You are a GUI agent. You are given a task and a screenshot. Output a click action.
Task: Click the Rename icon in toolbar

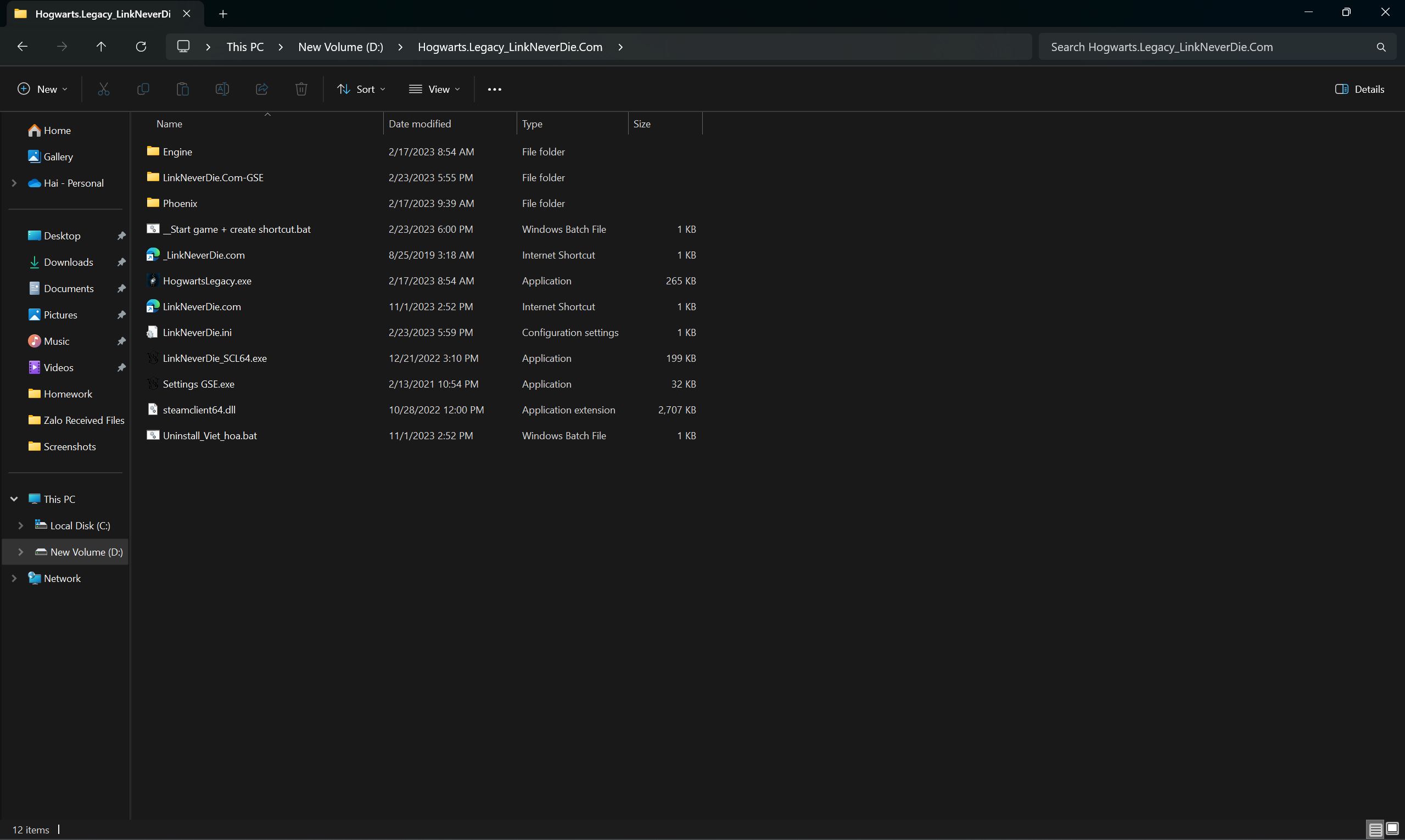point(222,89)
